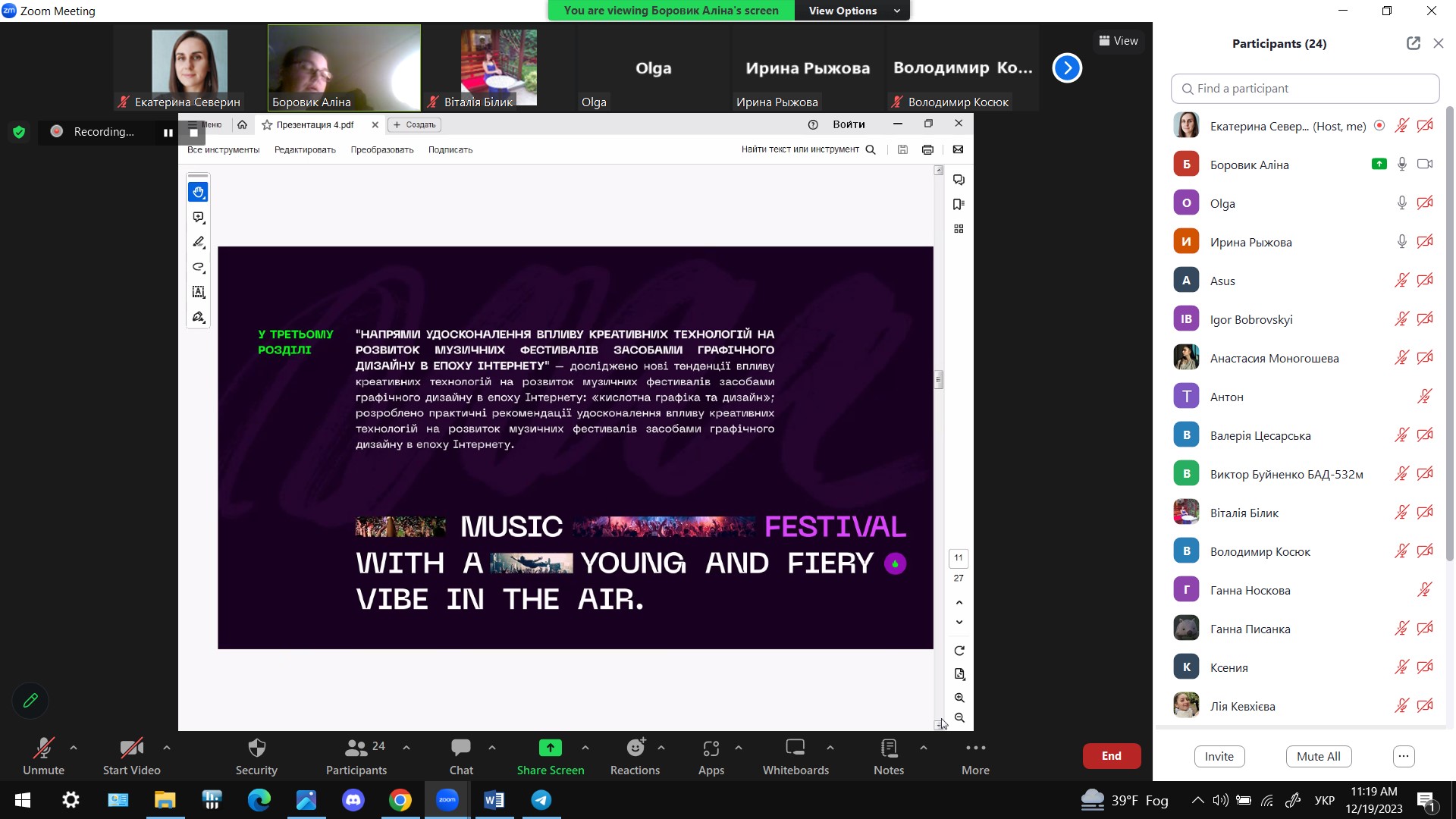The image size is (1456, 819).
Task: Unmute the microphone
Action: [x=43, y=748]
